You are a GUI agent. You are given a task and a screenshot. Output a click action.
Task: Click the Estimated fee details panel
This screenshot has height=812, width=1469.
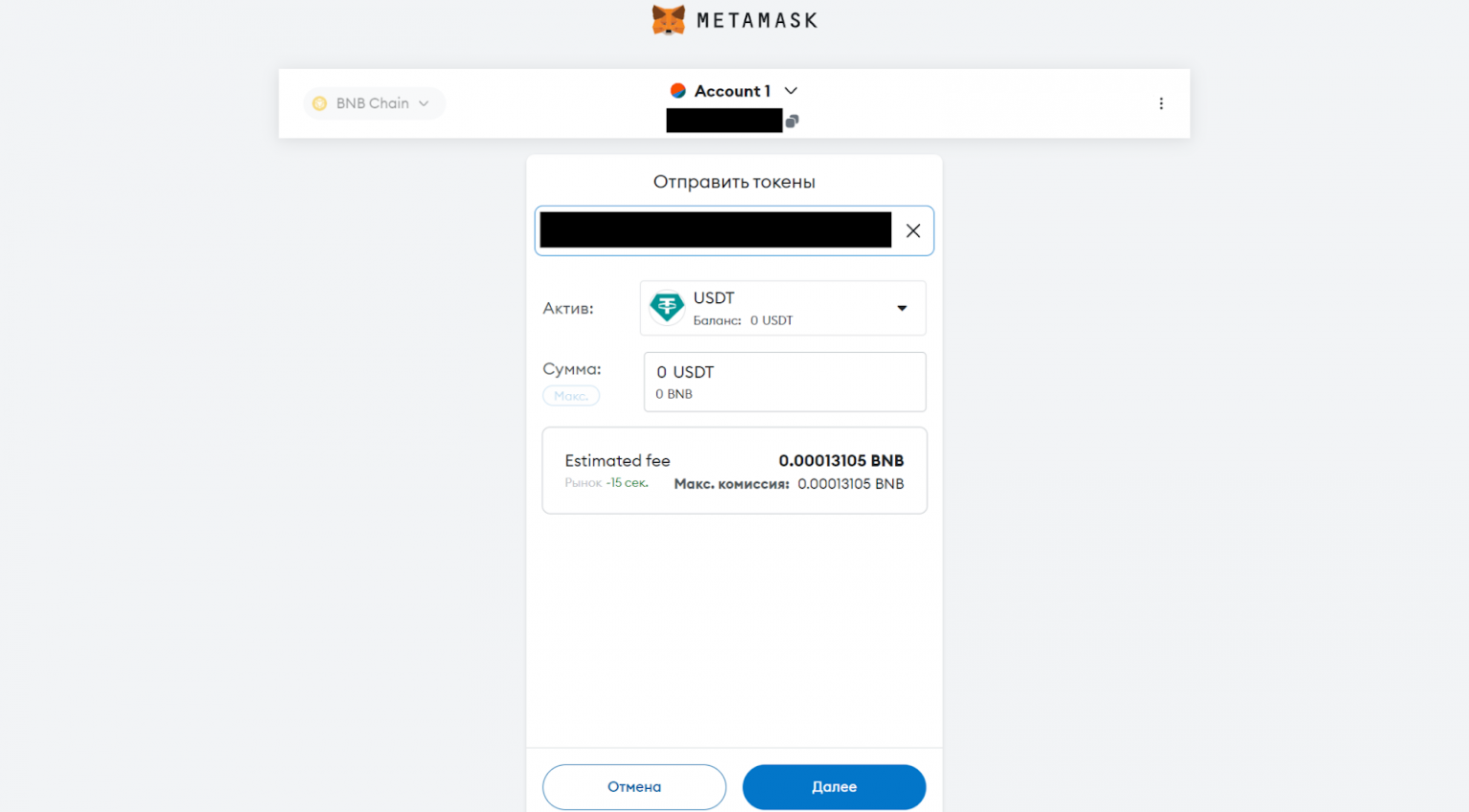point(734,470)
